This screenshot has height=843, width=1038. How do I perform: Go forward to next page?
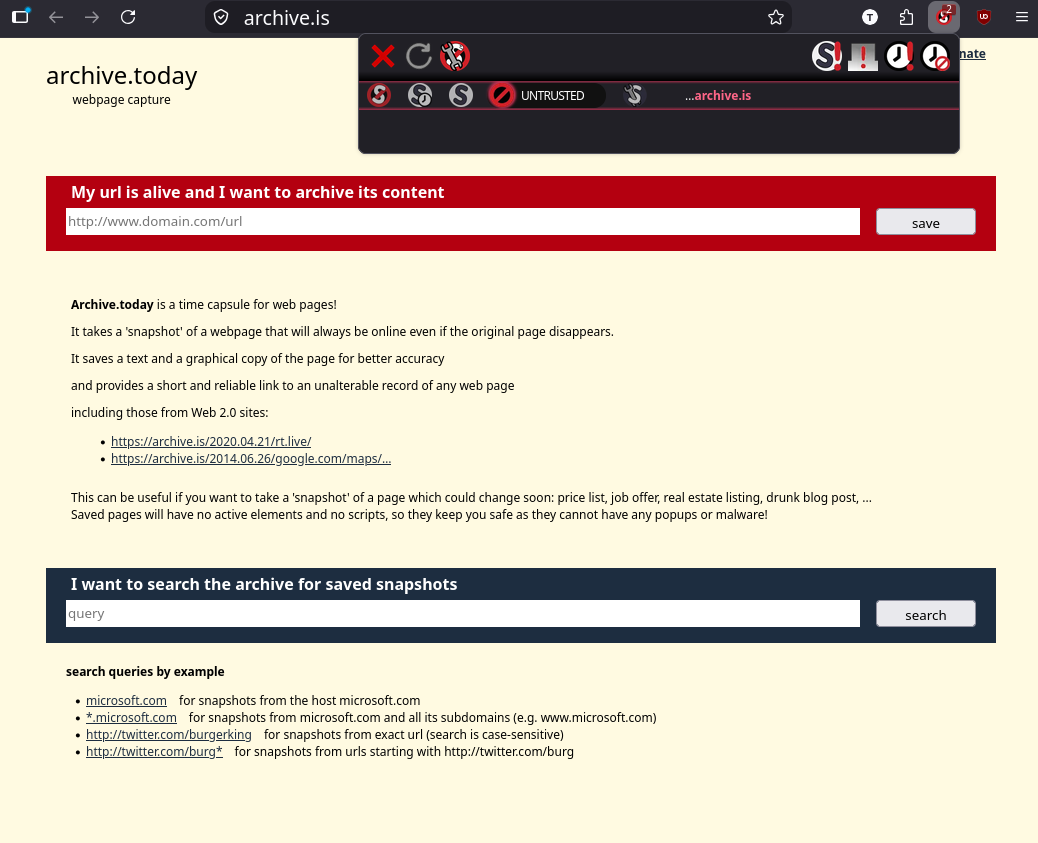[x=92, y=17]
